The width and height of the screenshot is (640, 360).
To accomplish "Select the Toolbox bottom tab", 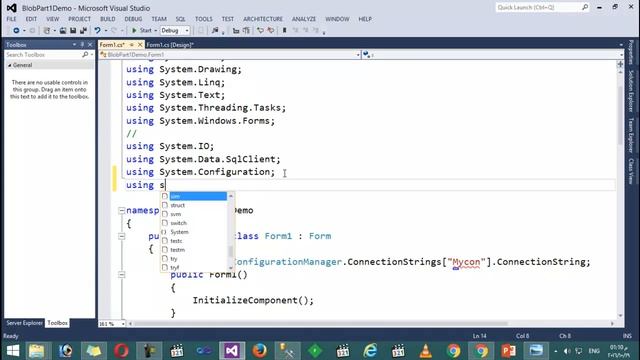I will click(57, 323).
